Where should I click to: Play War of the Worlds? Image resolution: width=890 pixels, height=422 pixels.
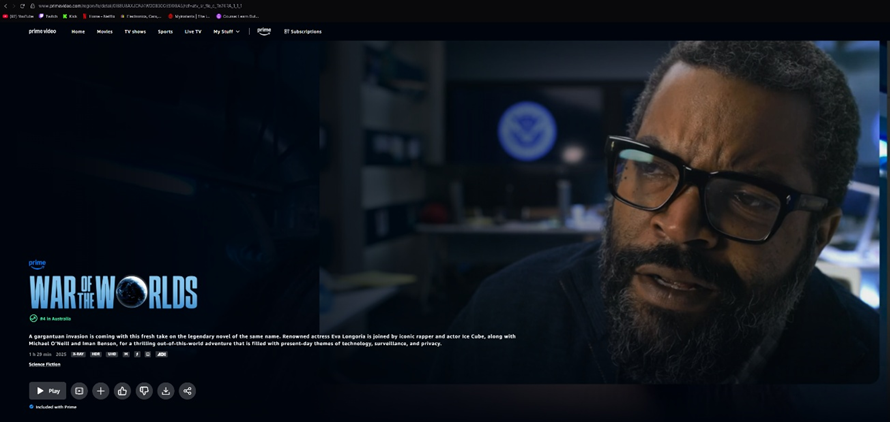click(48, 391)
